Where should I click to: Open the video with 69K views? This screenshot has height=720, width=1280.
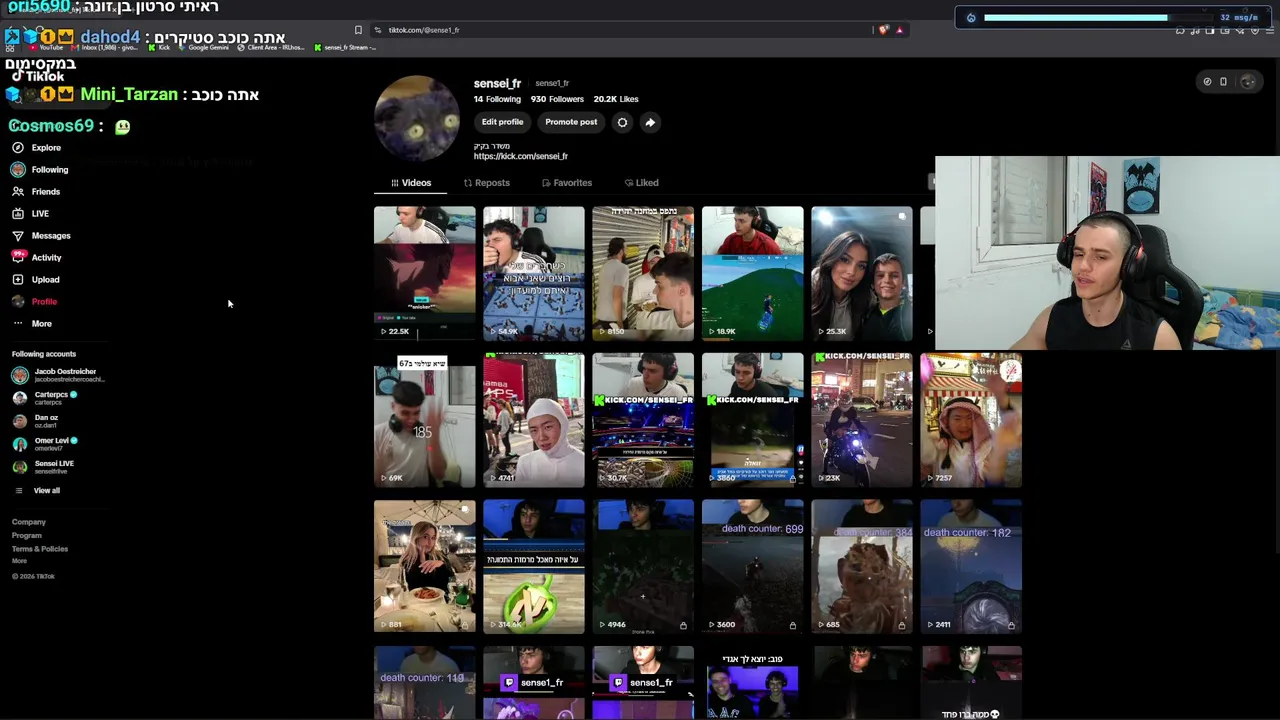click(425, 420)
